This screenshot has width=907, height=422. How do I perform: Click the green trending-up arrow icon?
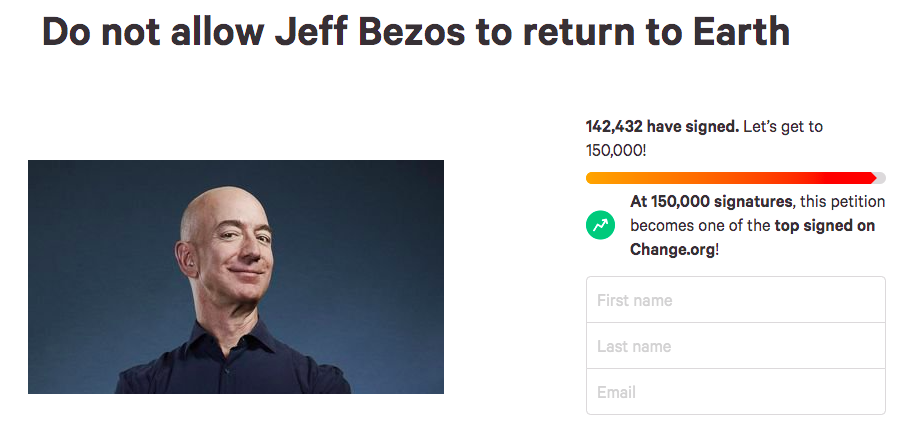600,225
